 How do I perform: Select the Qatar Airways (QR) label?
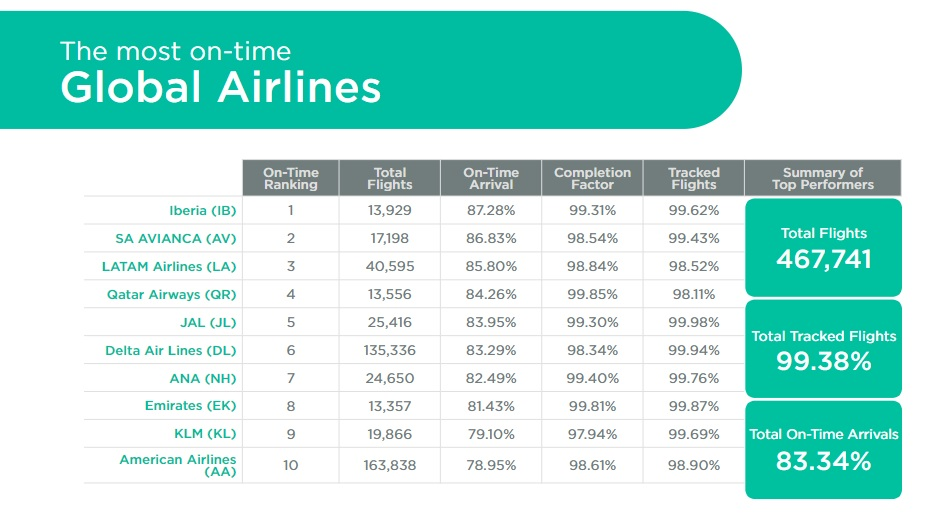click(x=171, y=295)
